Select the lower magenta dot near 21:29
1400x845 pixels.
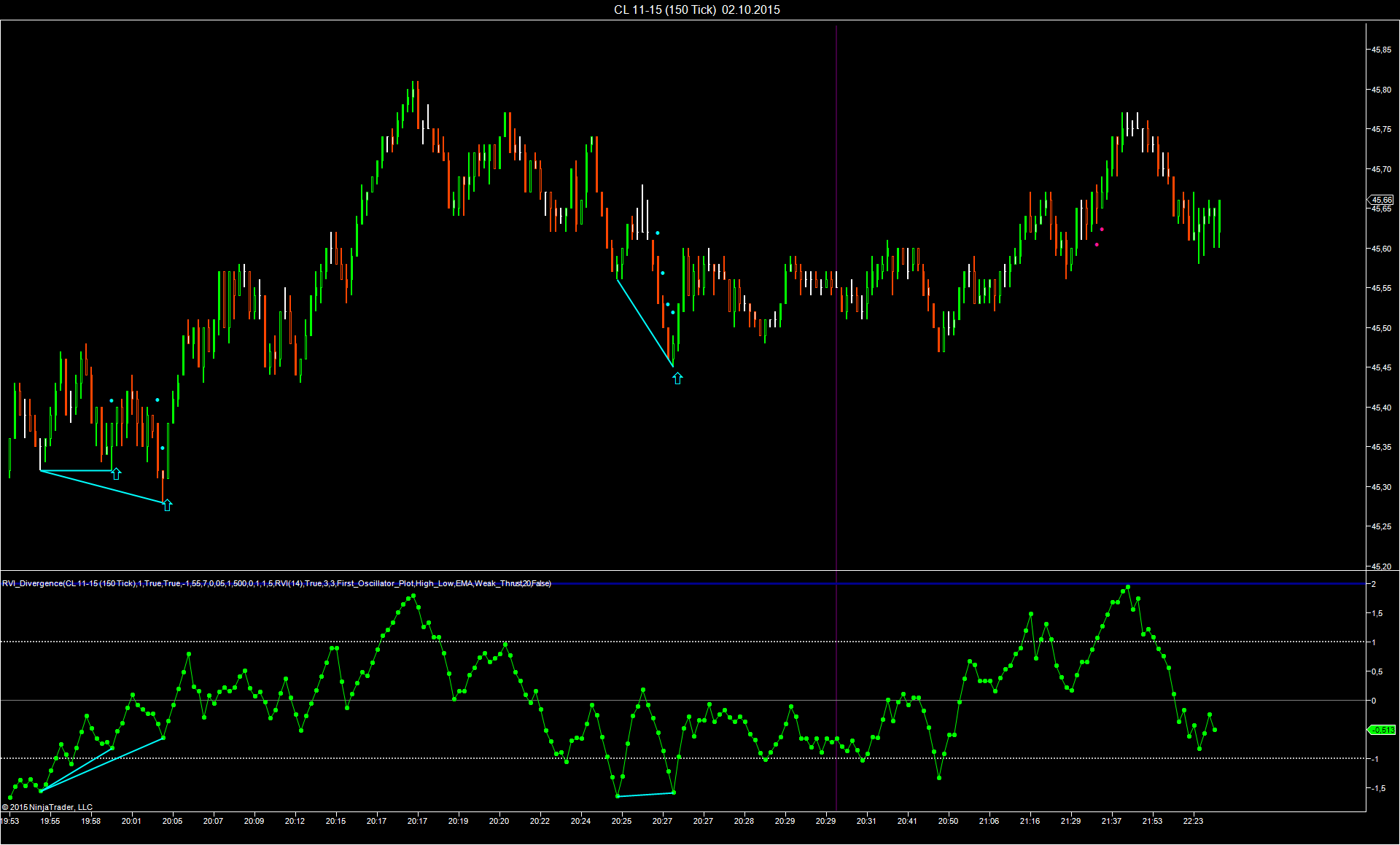click(1097, 245)
